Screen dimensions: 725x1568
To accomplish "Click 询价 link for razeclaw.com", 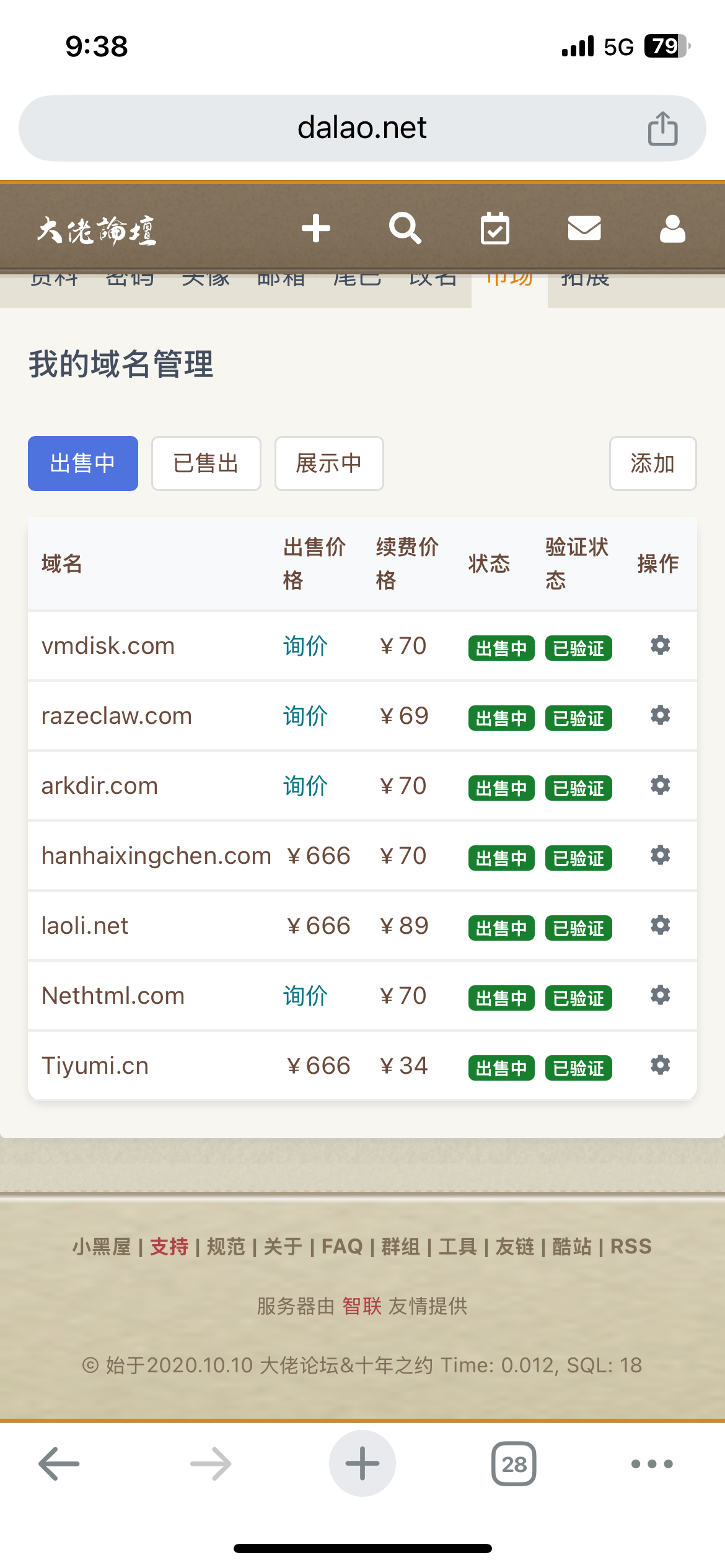I will click(305, 716).
